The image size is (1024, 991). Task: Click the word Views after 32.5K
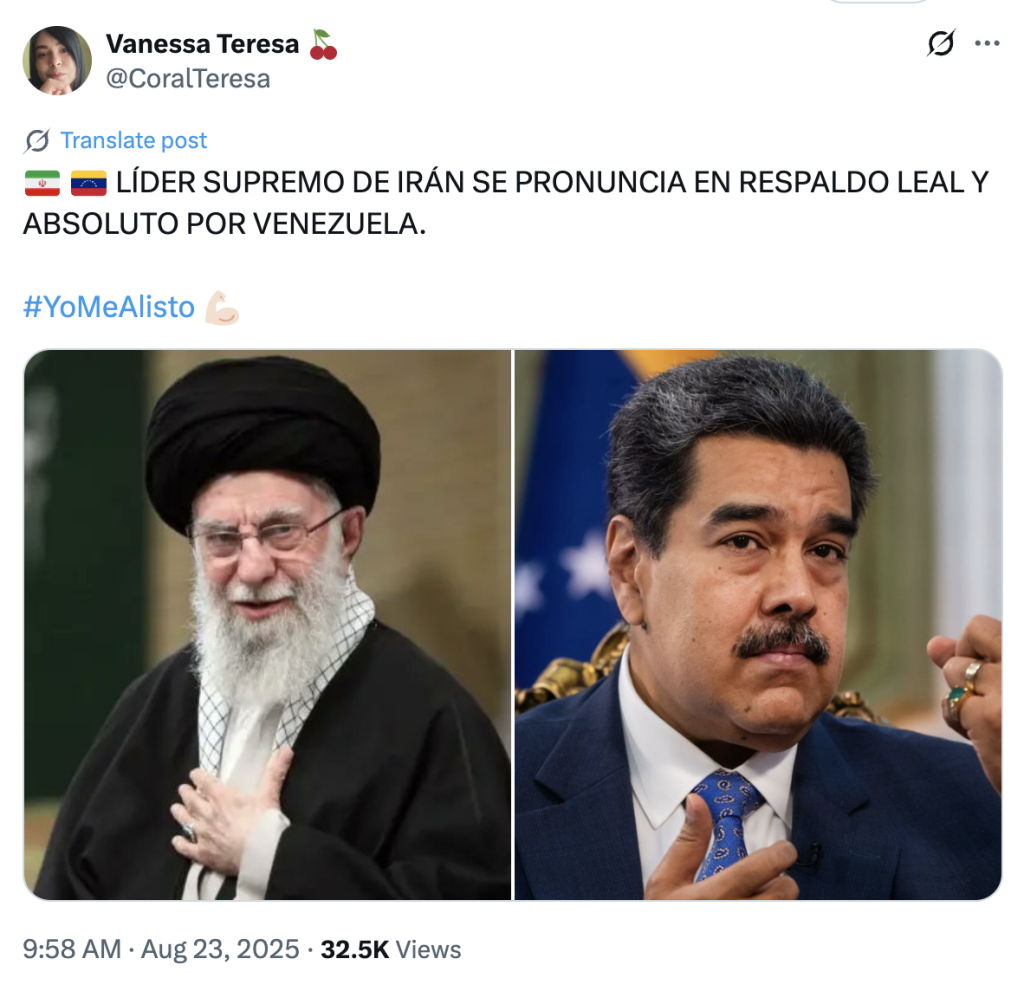428,949
